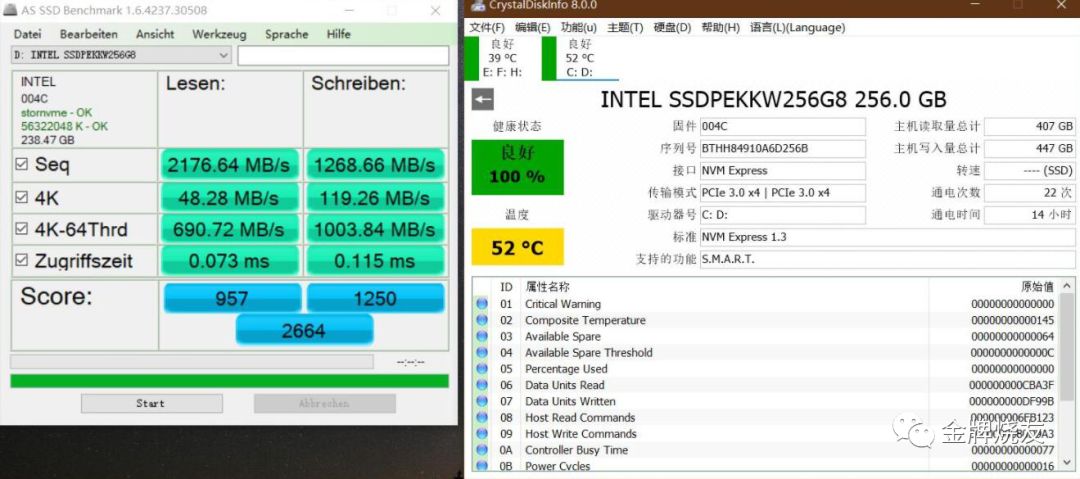Open the drive selector D: INTEL SSDPEKKW256G8
Viewport: 1080px width, 479px height.
[121, 55]
